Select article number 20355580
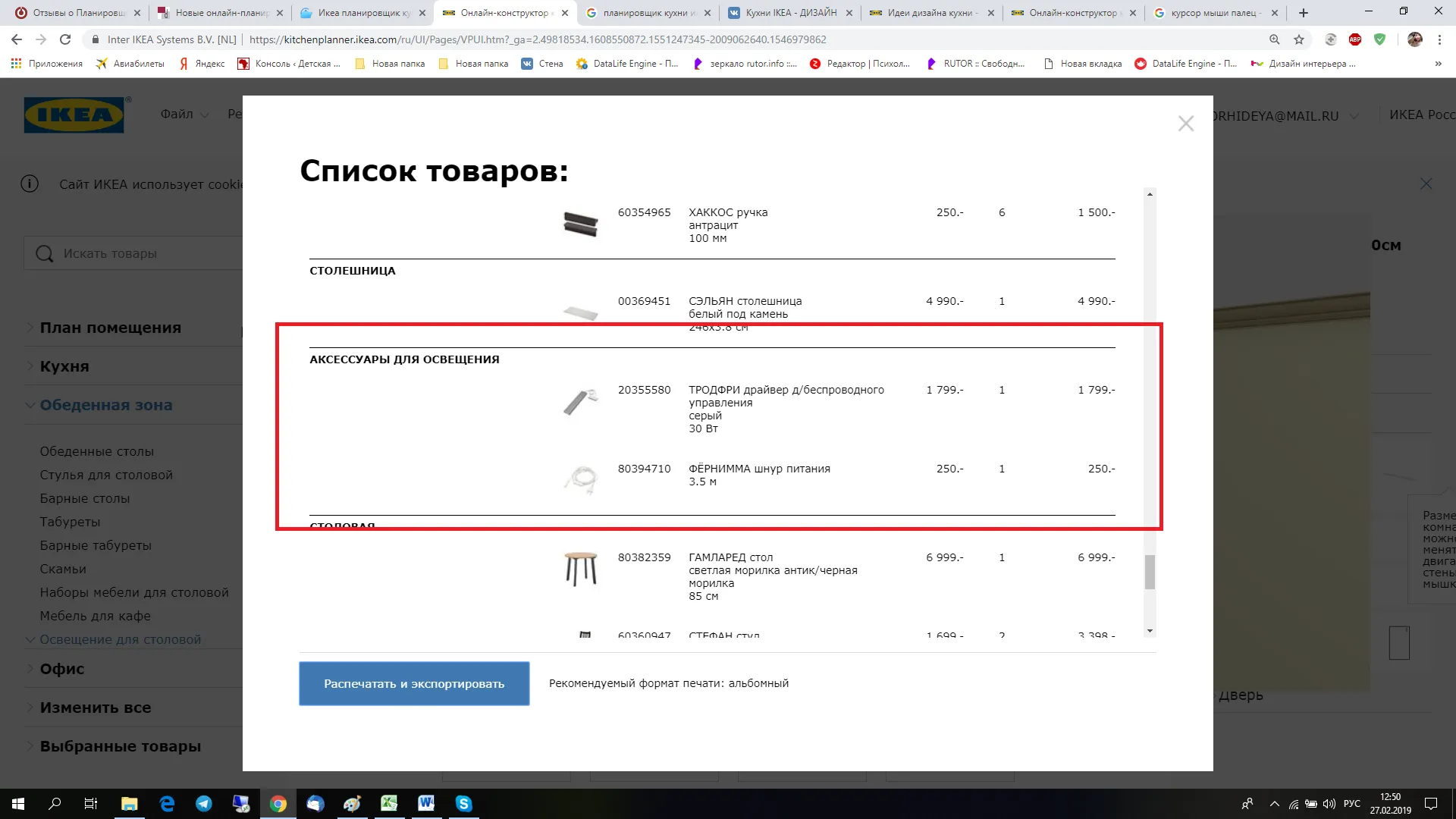Screen dimensions: 1456x819 point(644,390)
